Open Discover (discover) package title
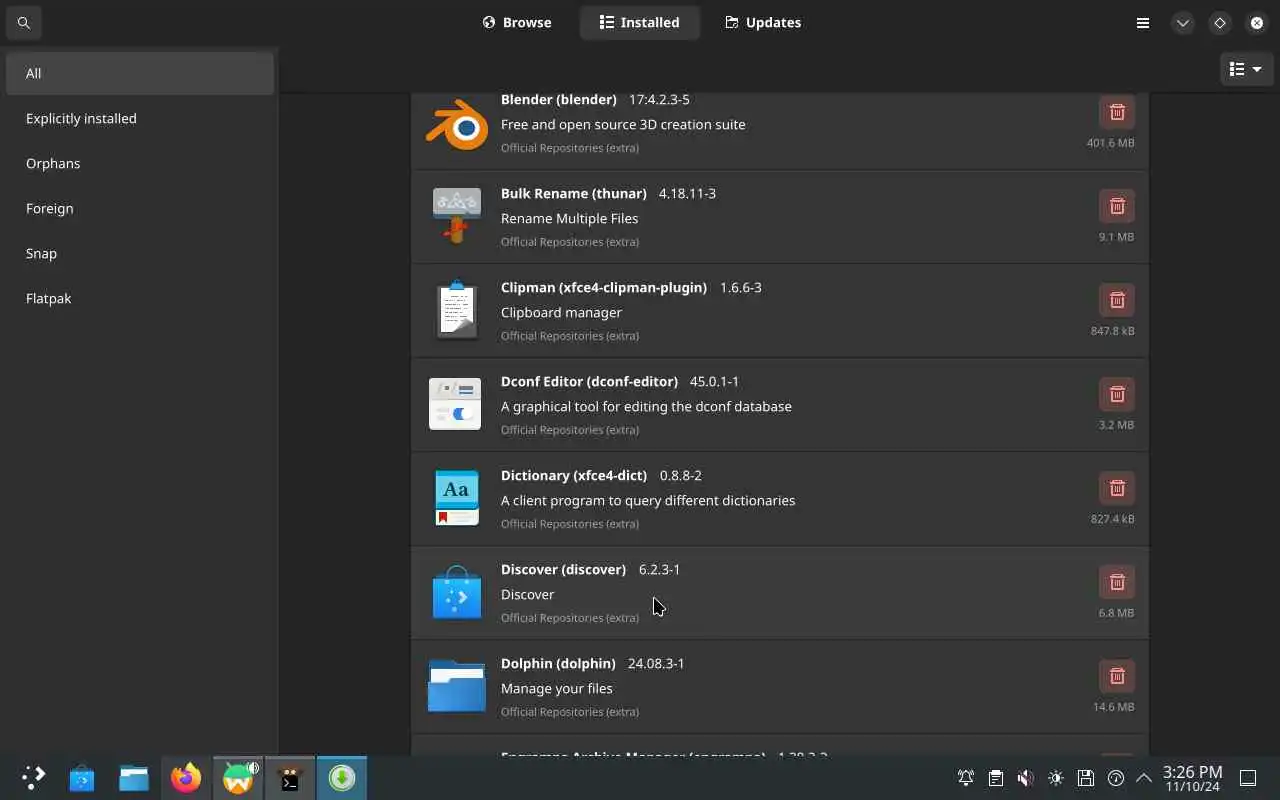Viewport: 1280px width, 800px height. pos(563,569)
